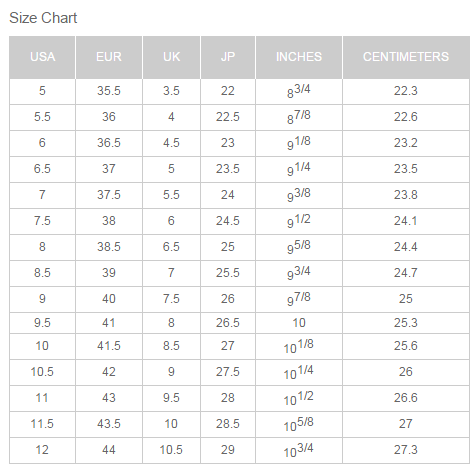The width and height of the screenshot is (473, 473).
Task: Click the EUR column header
Action: tap(109, 57)
